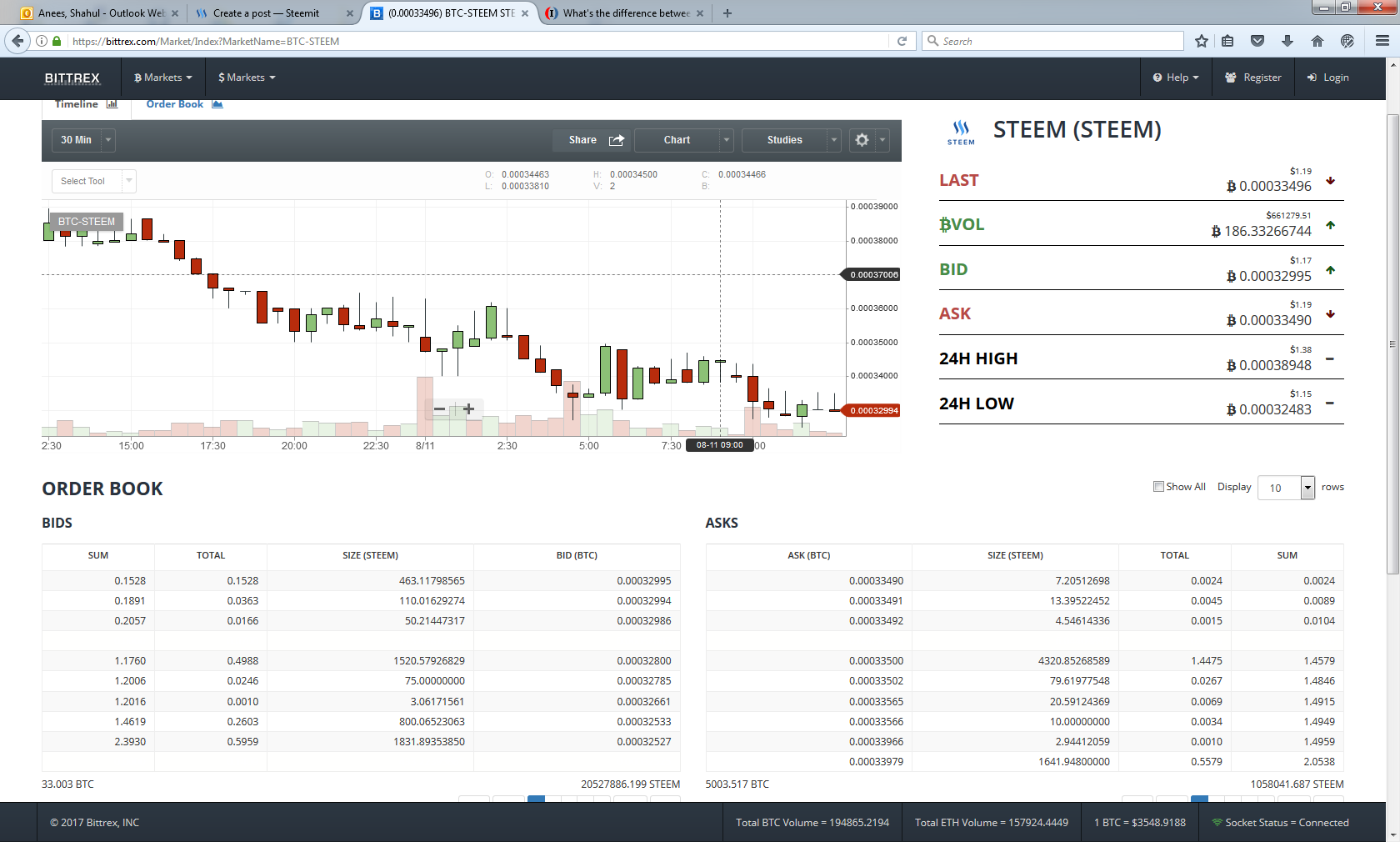Zoom in the chart with plus
The image size is (1400, 842).
(468, 409)
